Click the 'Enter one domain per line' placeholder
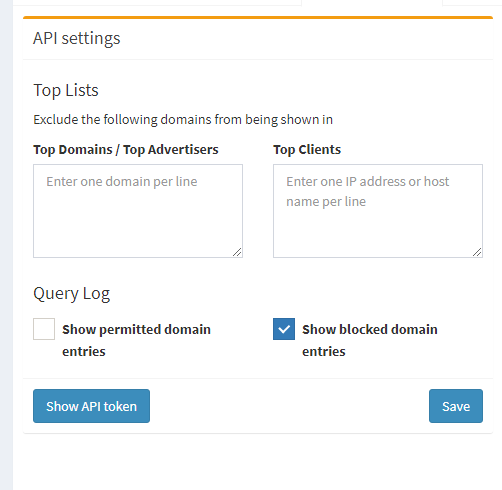The width and height of the screenshot is (502, 490). pyautogui.click(x=122, y=182)
